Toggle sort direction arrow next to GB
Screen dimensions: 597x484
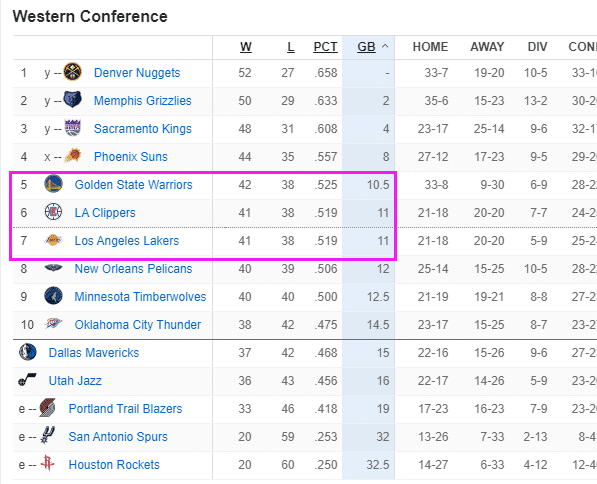click(x=385, y=46)
